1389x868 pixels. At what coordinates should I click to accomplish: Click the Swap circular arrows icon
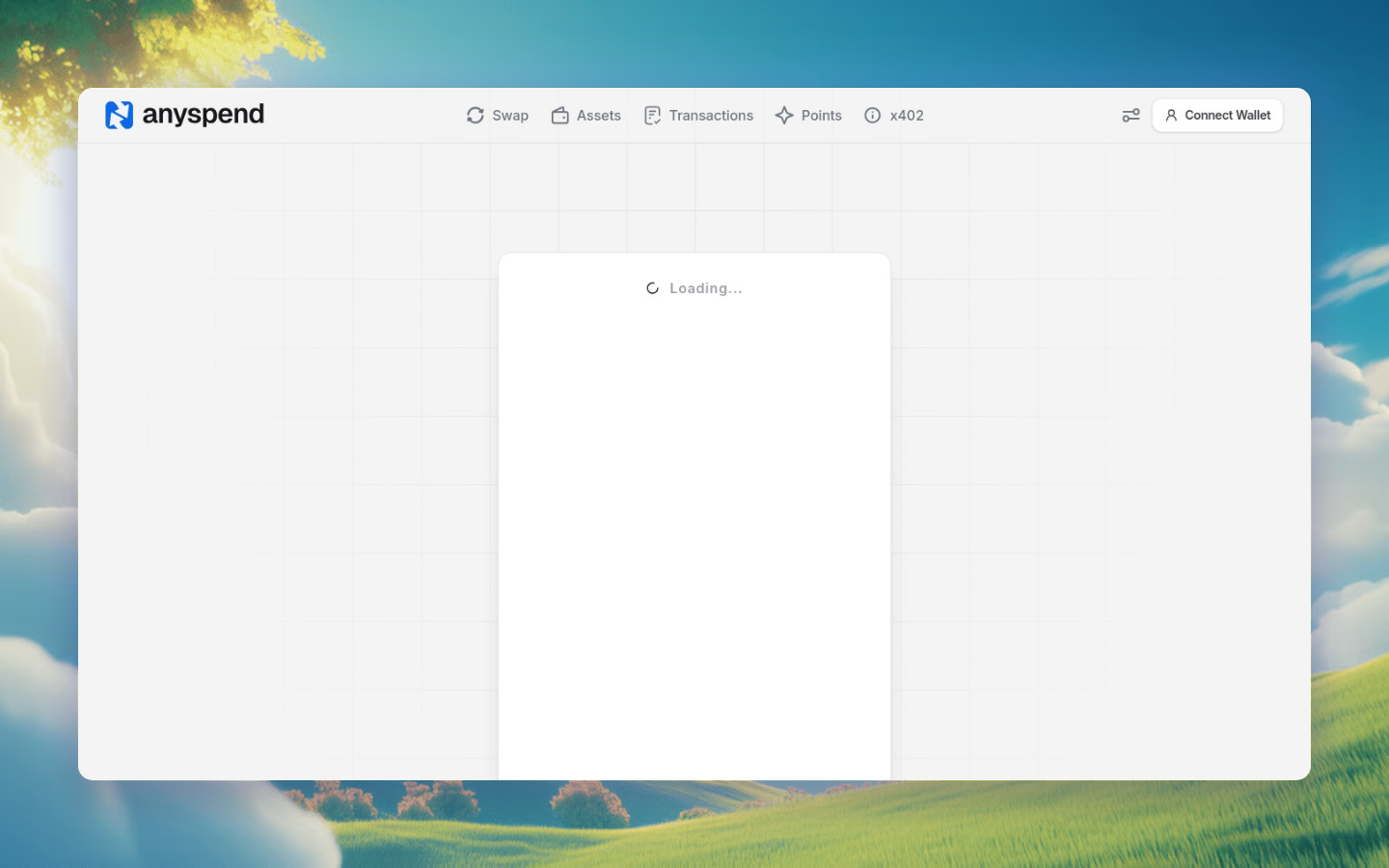click(476, 116)
